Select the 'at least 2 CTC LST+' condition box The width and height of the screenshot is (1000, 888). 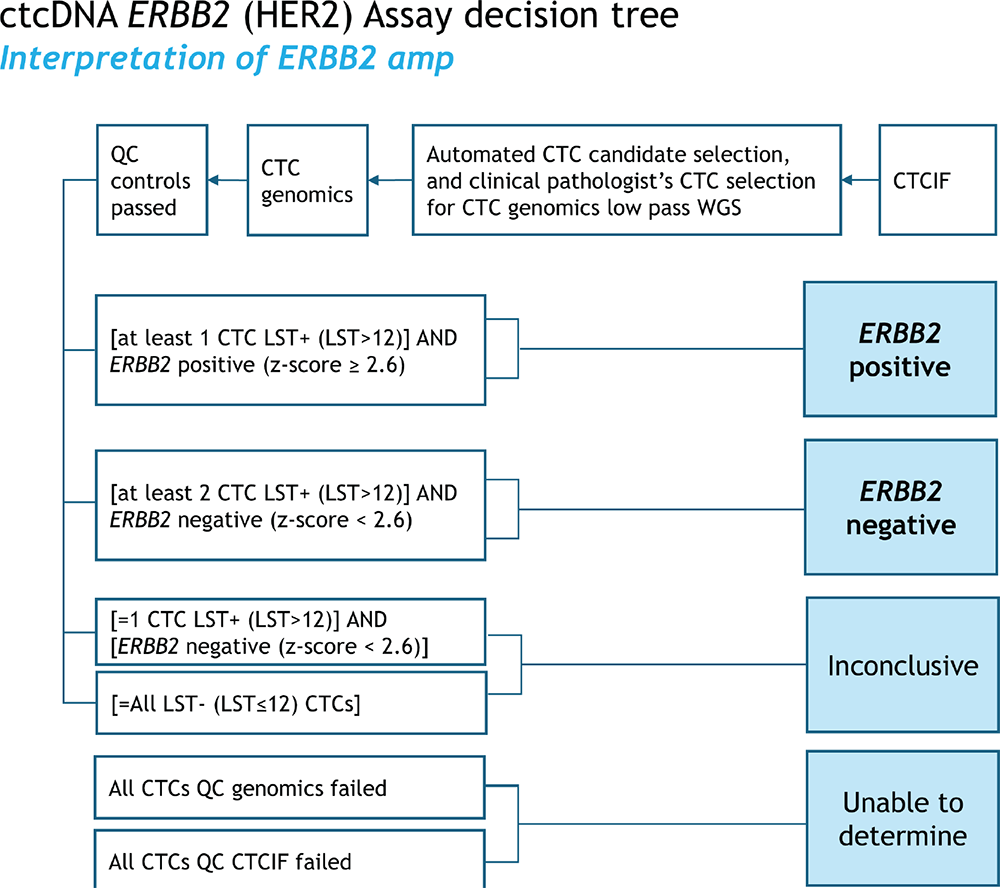(x=290, y=506)
